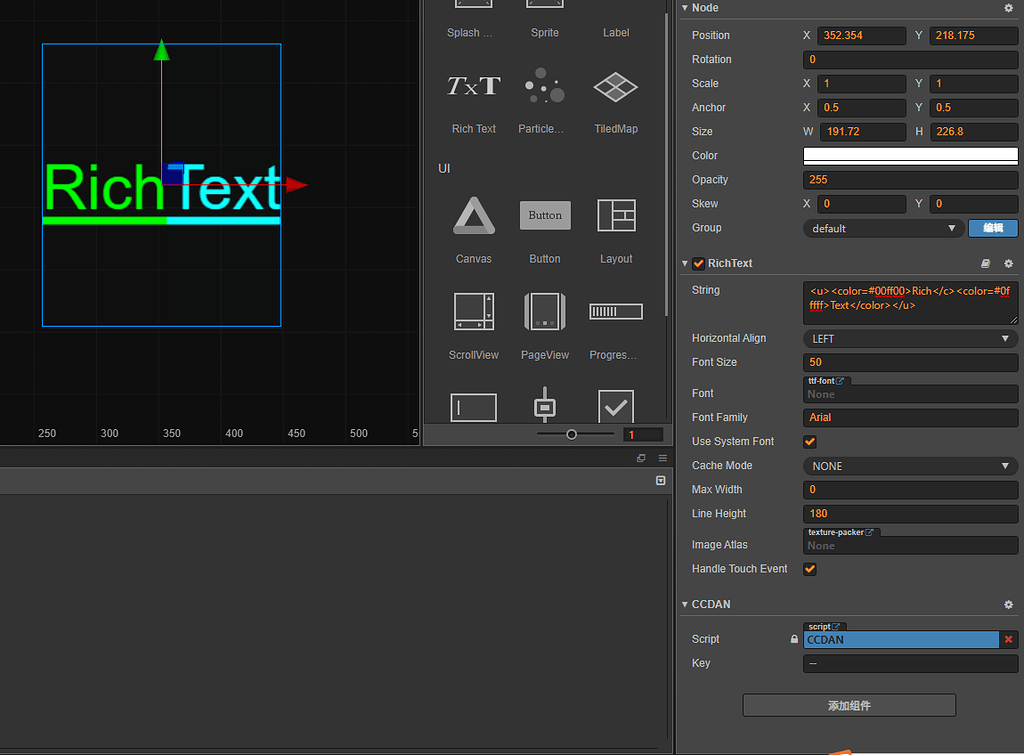Select the Sprite node icon
Image resolution: width=1024 pixels, height=755 pixels.
[x=544, y=5]
